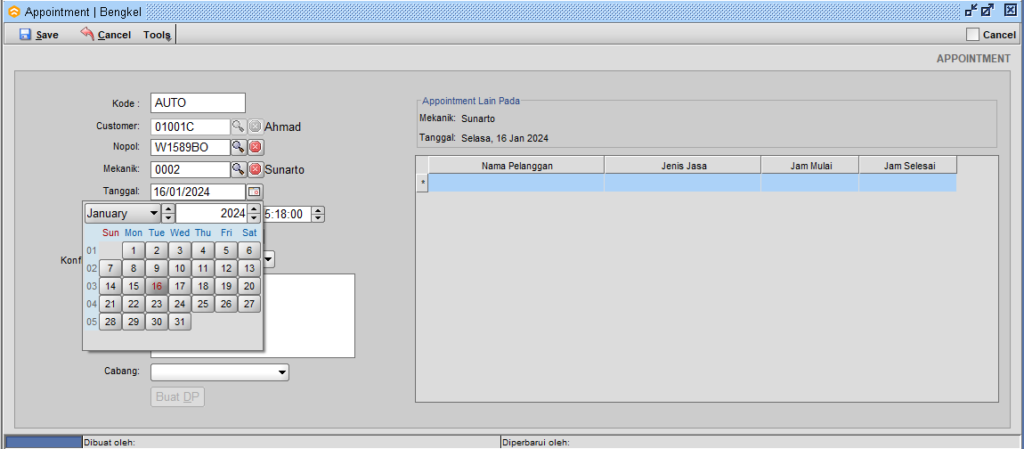Viewport: 1024px width, 449px height.
Task: Click the Nama Pelanggan column header
Action: point(517,165)
